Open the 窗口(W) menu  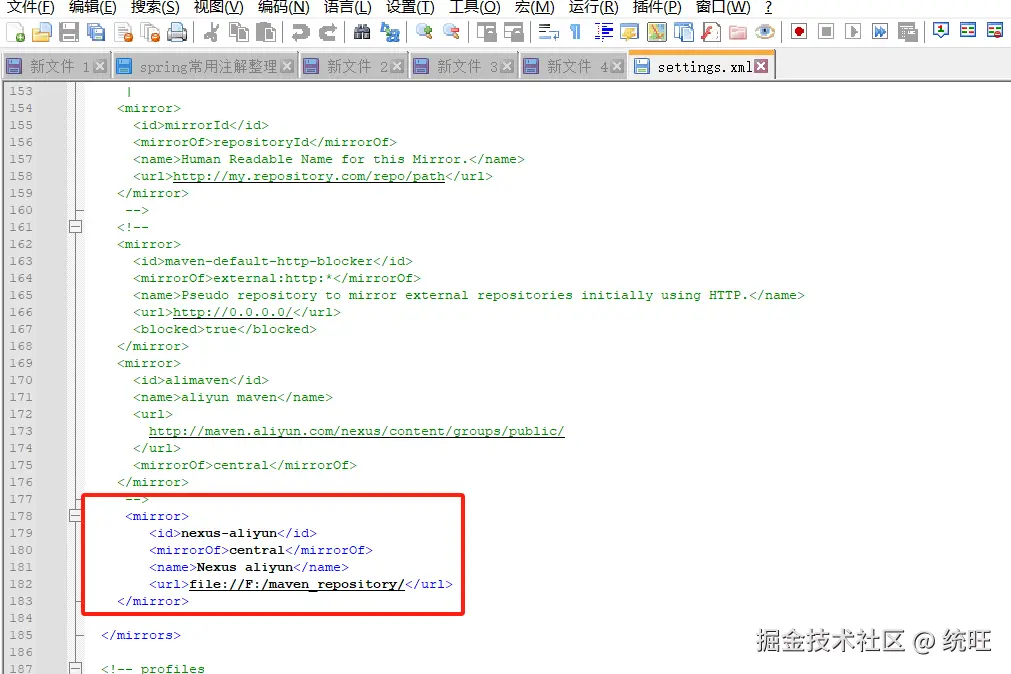pyautogui.click(x=723, y=7)
